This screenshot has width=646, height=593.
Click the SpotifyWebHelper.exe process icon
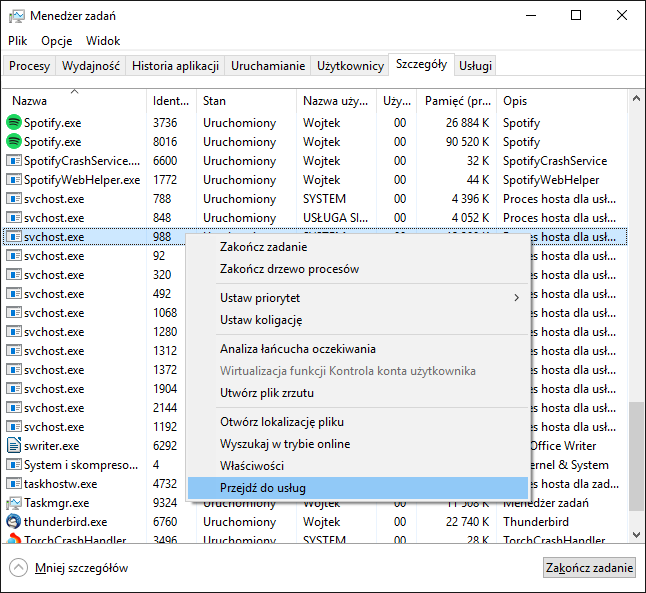click(x=14, y=180)
